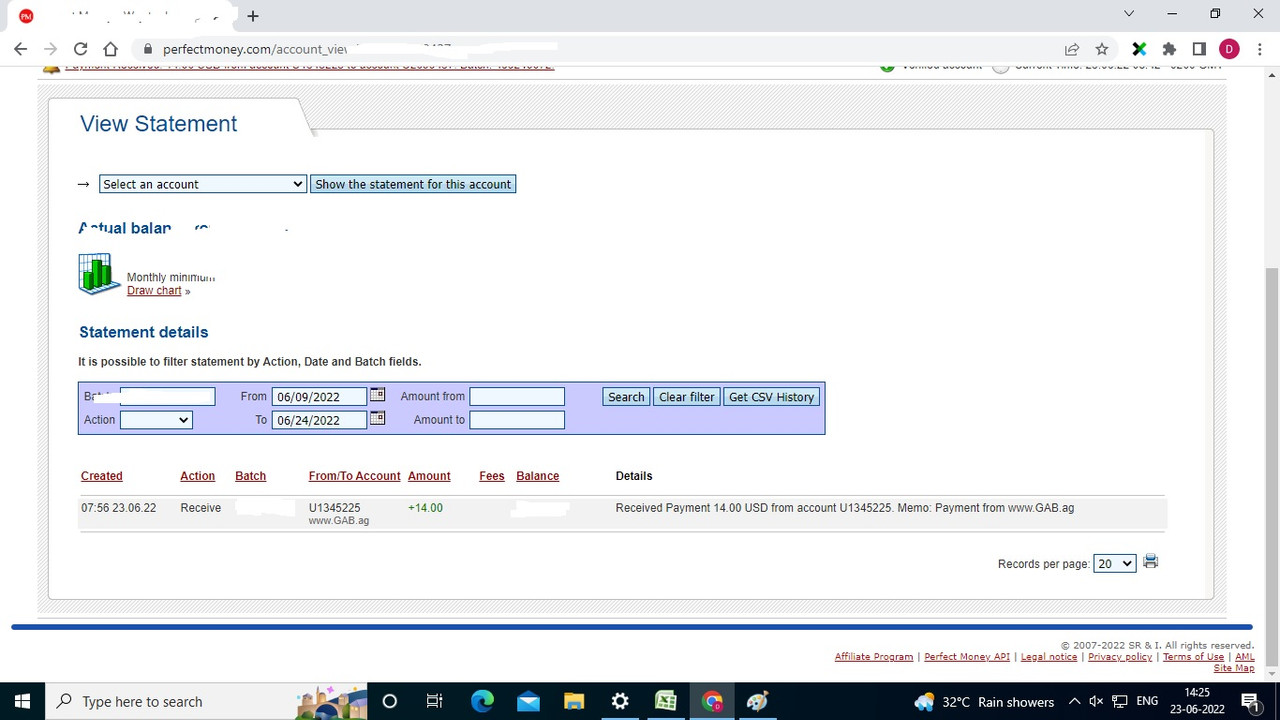Focus the Amount to field
1280x720 pixels.
(x=517, y=420)
